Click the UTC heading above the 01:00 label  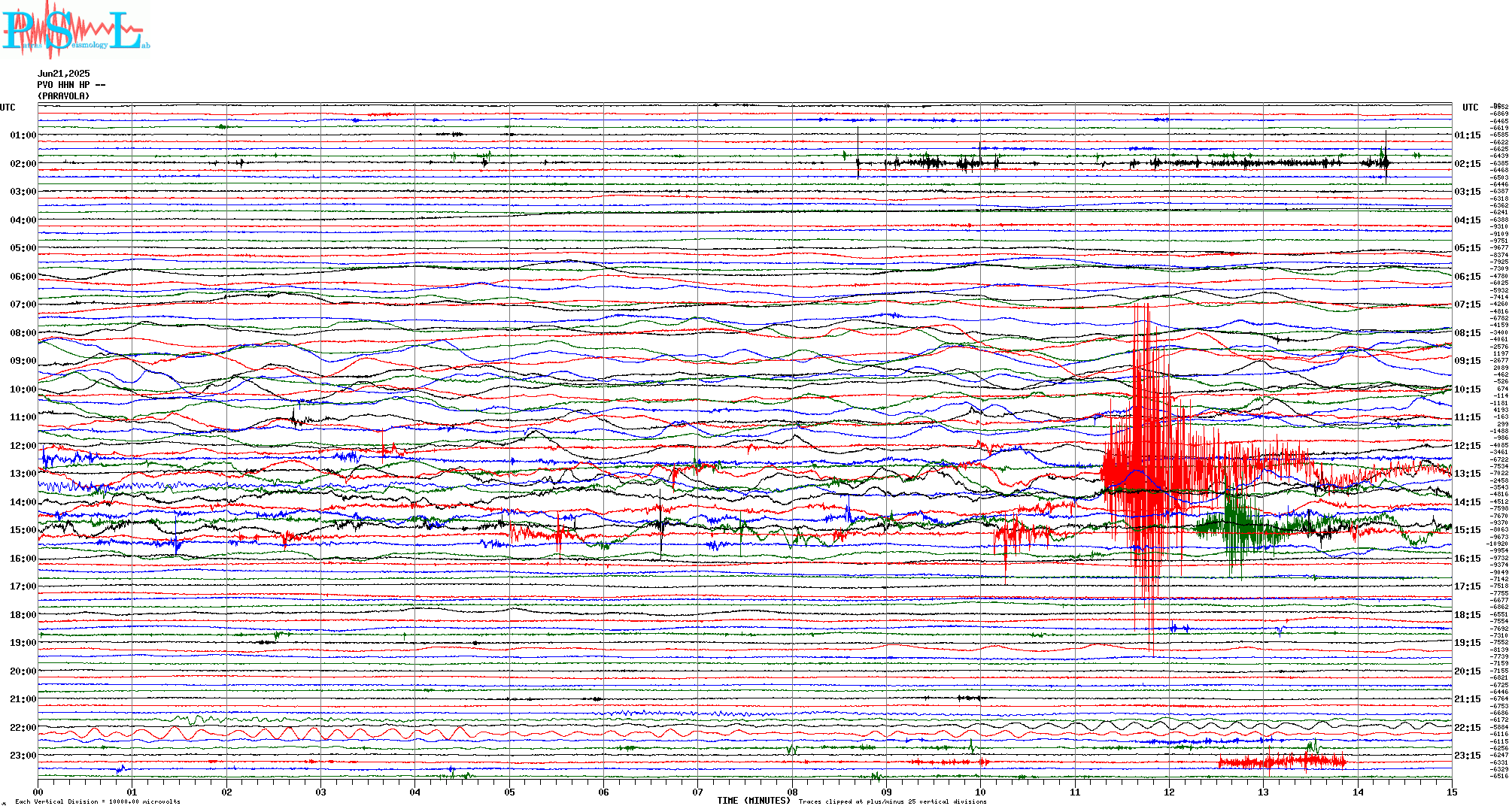click(x=8, y=108)
